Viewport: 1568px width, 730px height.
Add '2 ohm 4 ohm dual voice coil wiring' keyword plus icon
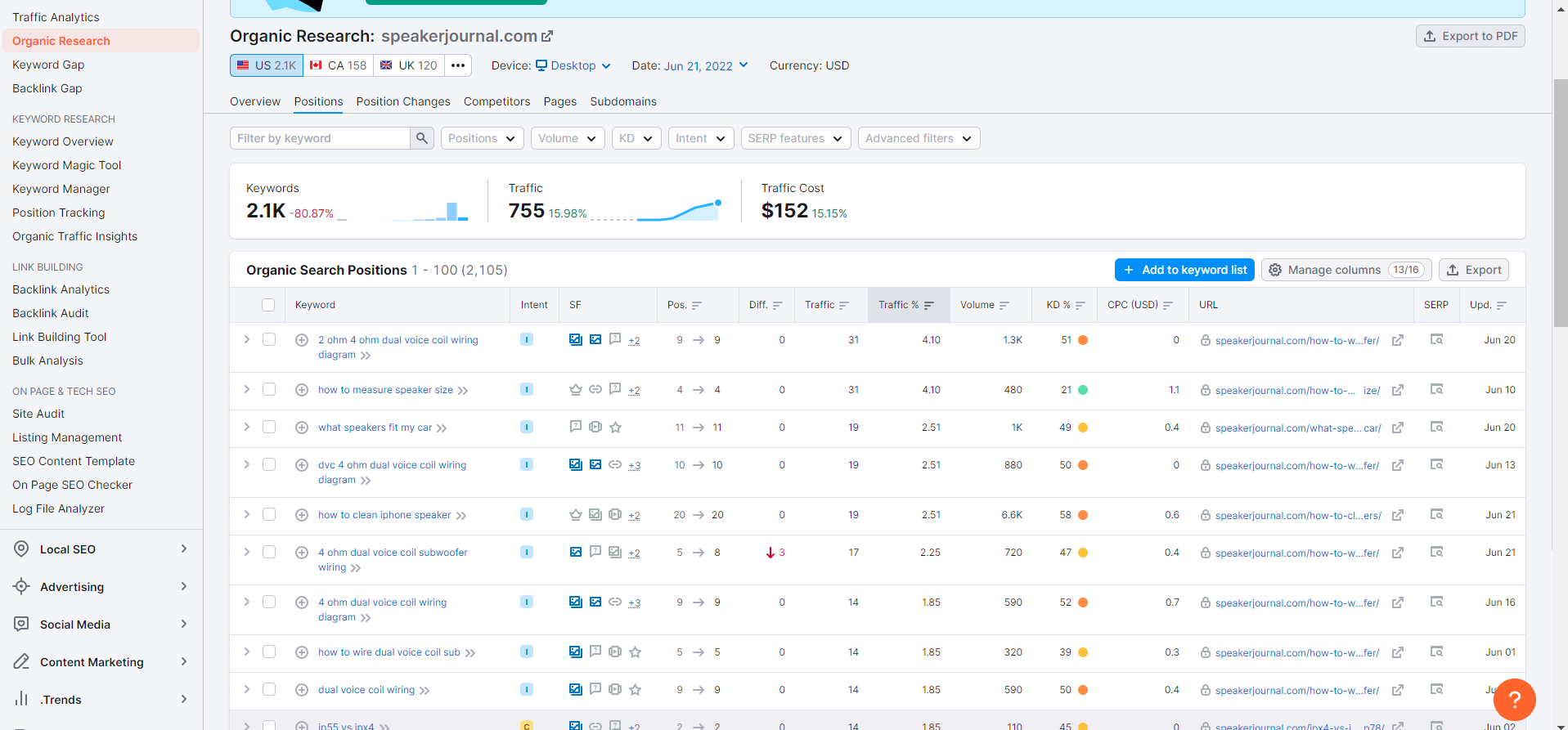pos(302,340)
